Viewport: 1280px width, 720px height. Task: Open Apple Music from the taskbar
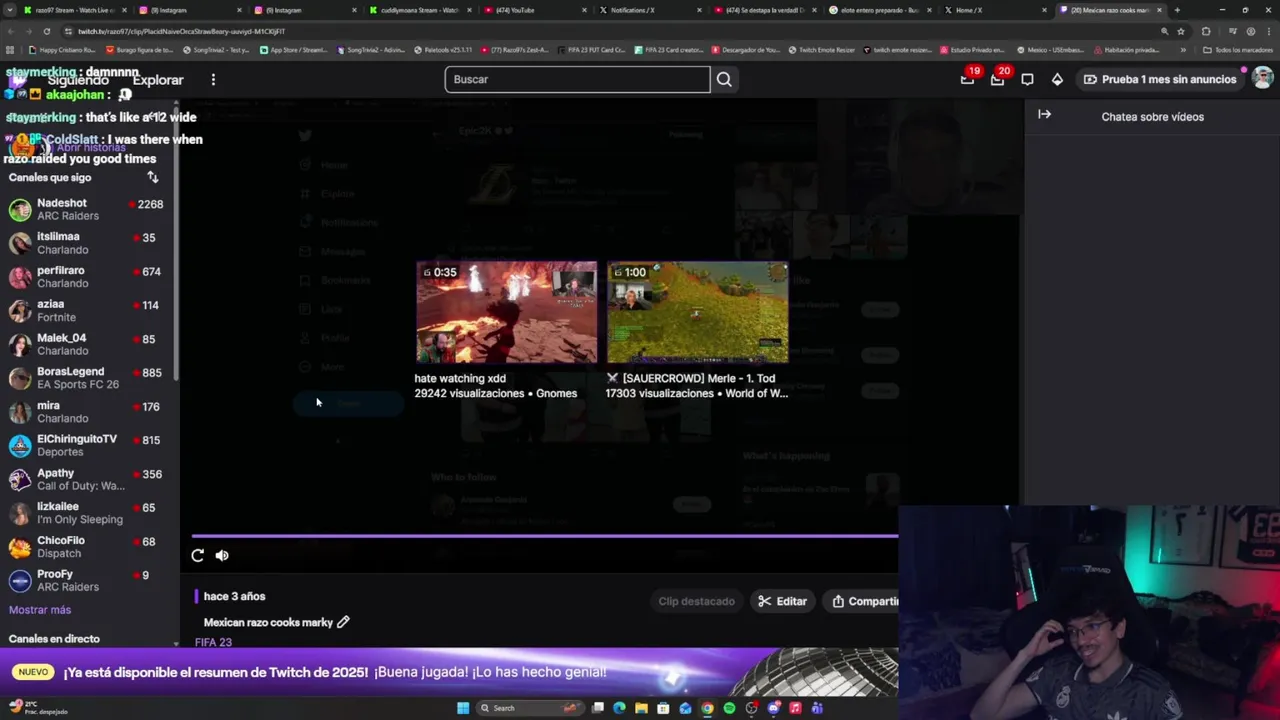[x=795, y=708]
